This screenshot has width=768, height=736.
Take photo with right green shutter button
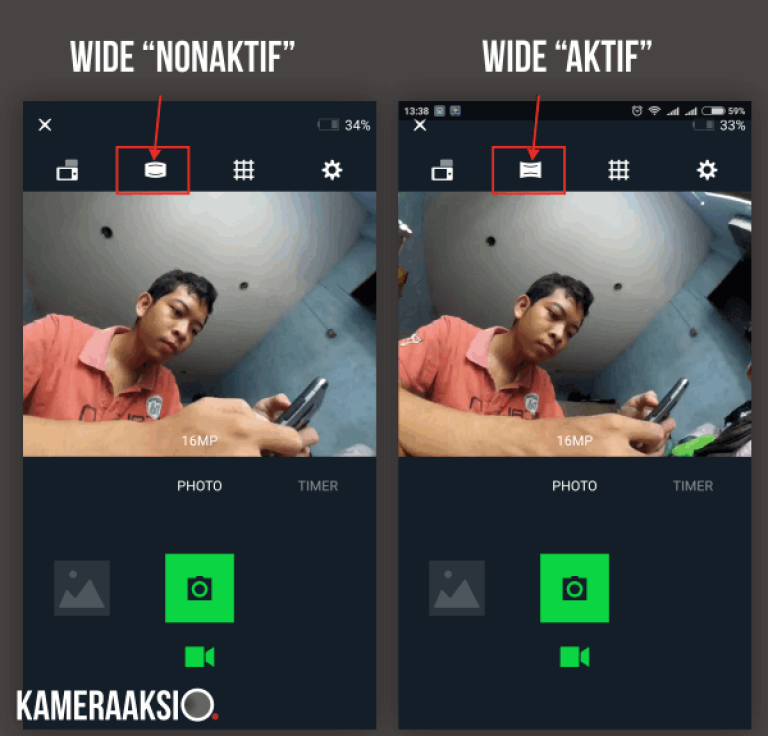pyautogui.click(x=575, y=588)
